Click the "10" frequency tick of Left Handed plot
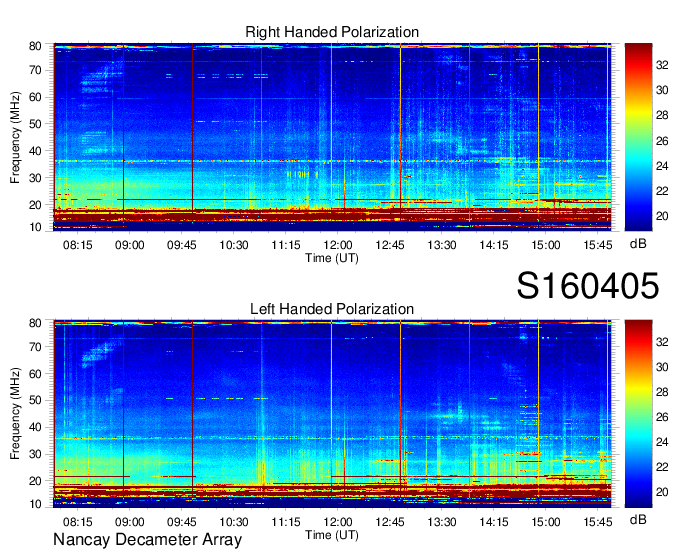Image resolution: width=680 pixels, height=552 pixels. [x=35, y=504]
